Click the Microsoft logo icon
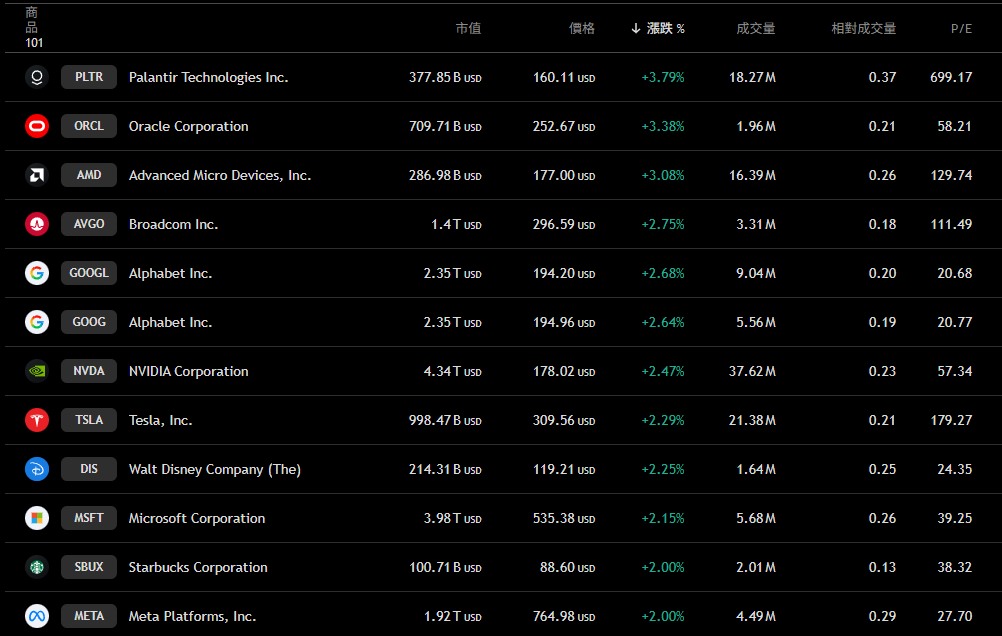Viewport: 1002px width, 636px height. click(x=37, y=518)
